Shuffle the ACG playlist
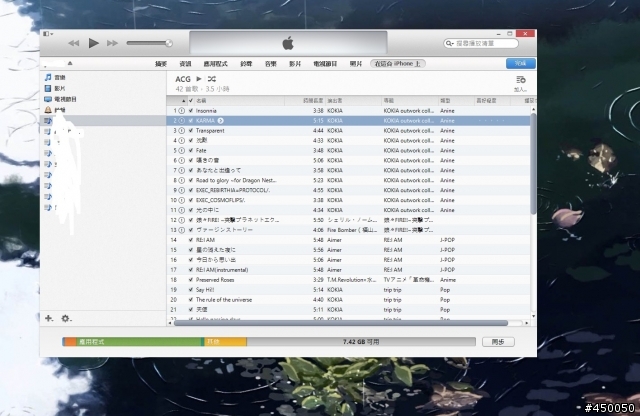The height and width of the screenshot is (416, 640). click(211, 79)
